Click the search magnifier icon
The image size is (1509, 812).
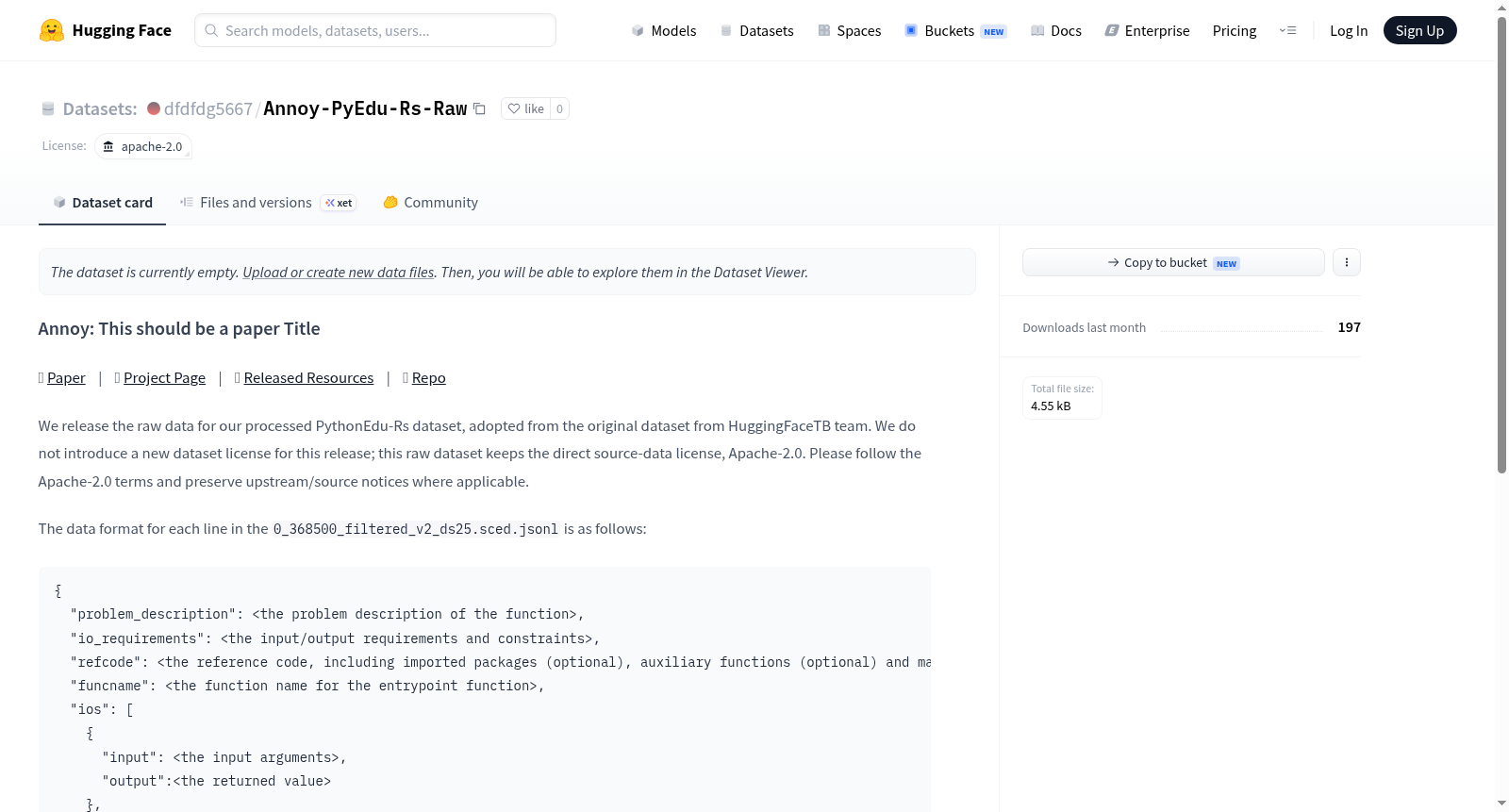[212, 30]
